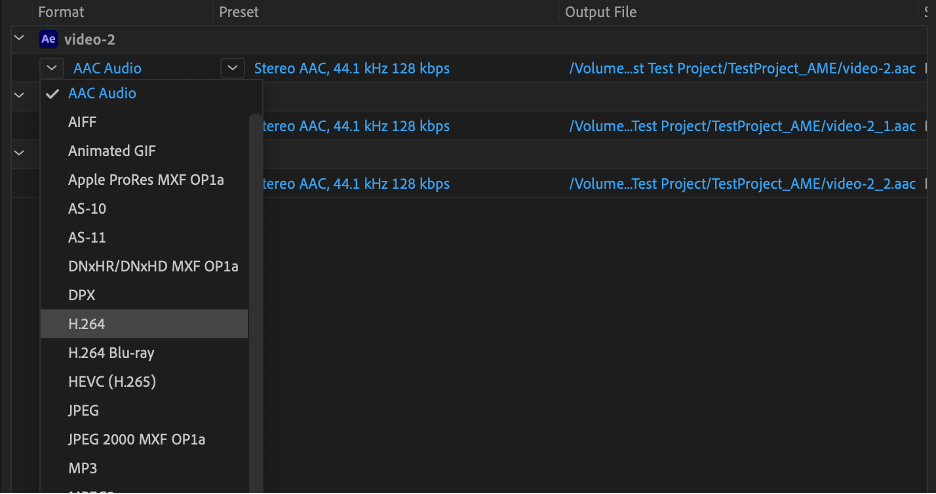Choose MP3 format

pos(144,468)
